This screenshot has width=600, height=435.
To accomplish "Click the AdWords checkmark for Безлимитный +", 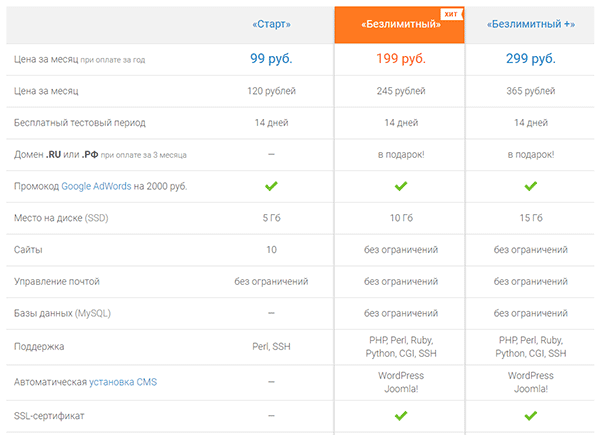I will (x=531, y=186).
